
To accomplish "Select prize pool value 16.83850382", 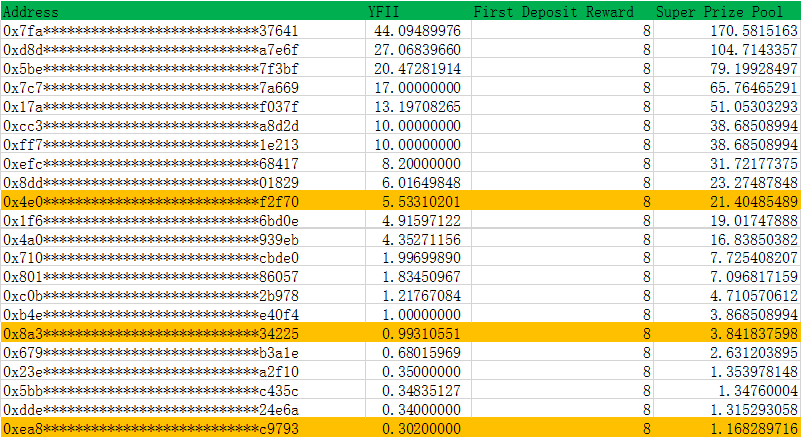I will [x=754, y=239].
